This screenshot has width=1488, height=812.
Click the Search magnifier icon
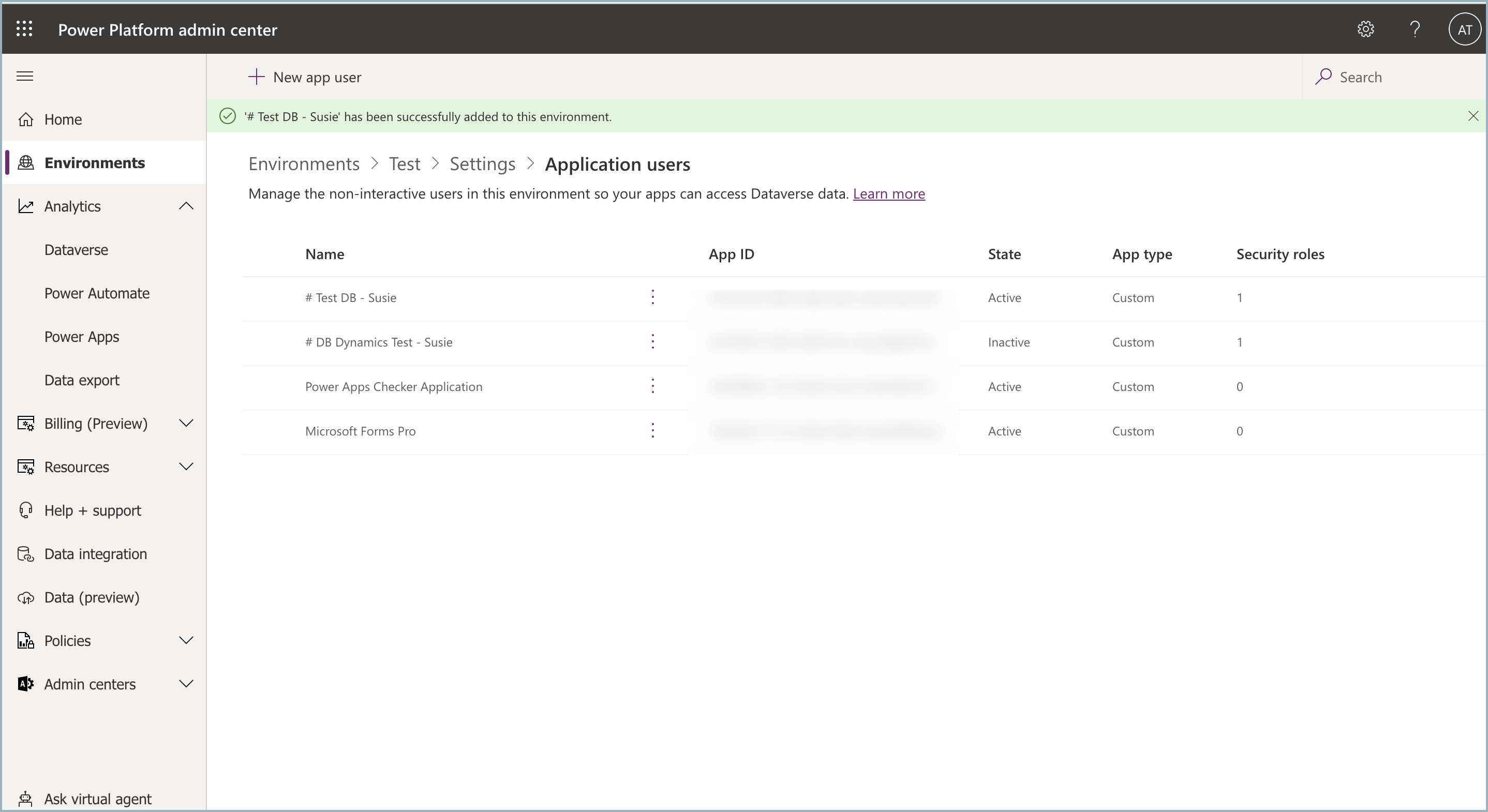pyautogui.click(x=1323, y=76)
